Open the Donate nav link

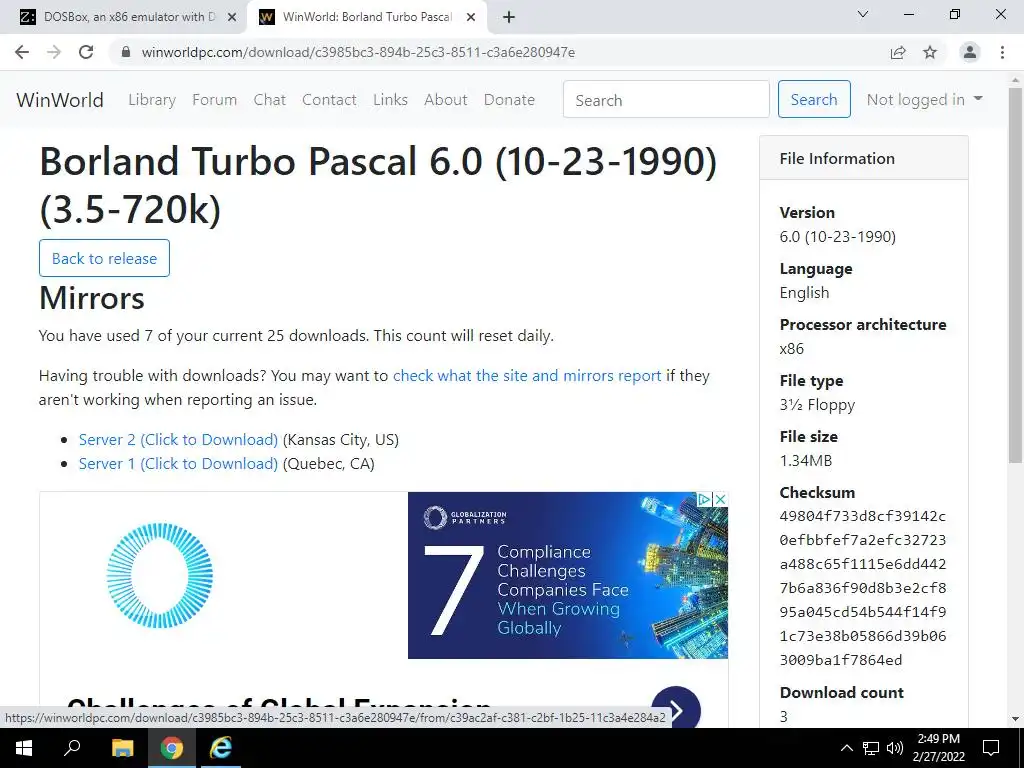click(509, 100)
